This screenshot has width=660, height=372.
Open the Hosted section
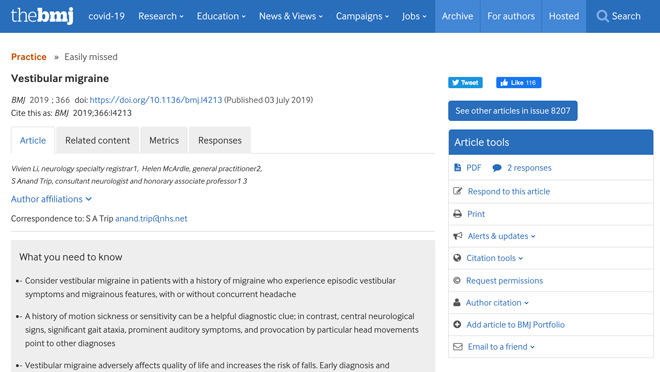coord(564,16)
